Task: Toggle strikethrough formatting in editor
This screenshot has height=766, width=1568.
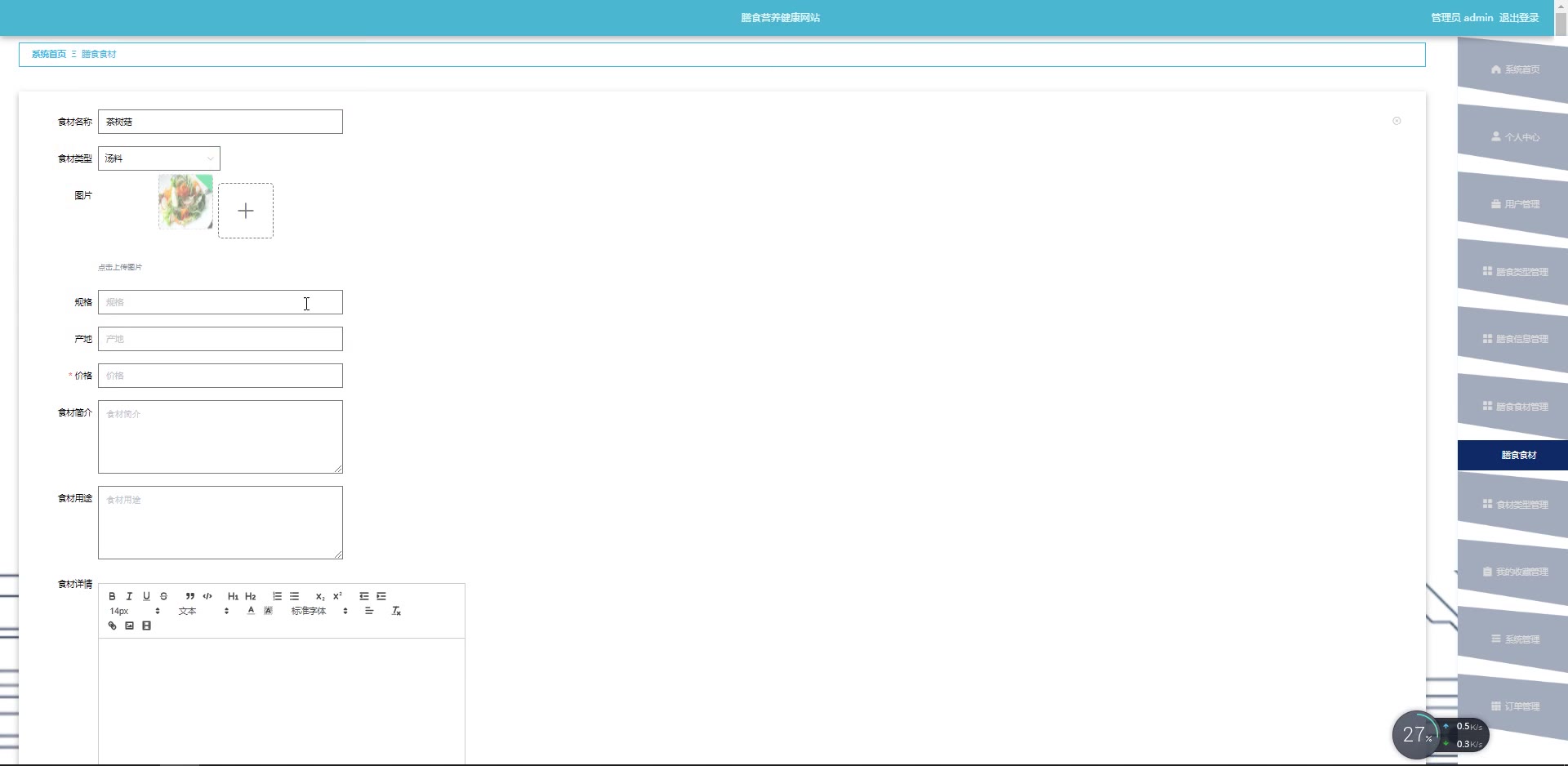Action: (x=163, y=596)
